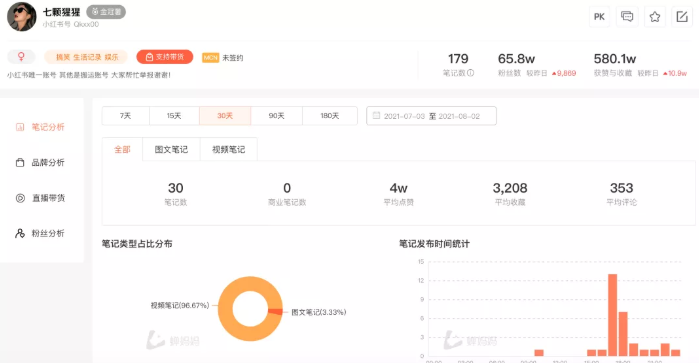Viewport: 699px width, 363px height.
Task: Click the 粉丝分析 person icon
Action: click(20, 233)
